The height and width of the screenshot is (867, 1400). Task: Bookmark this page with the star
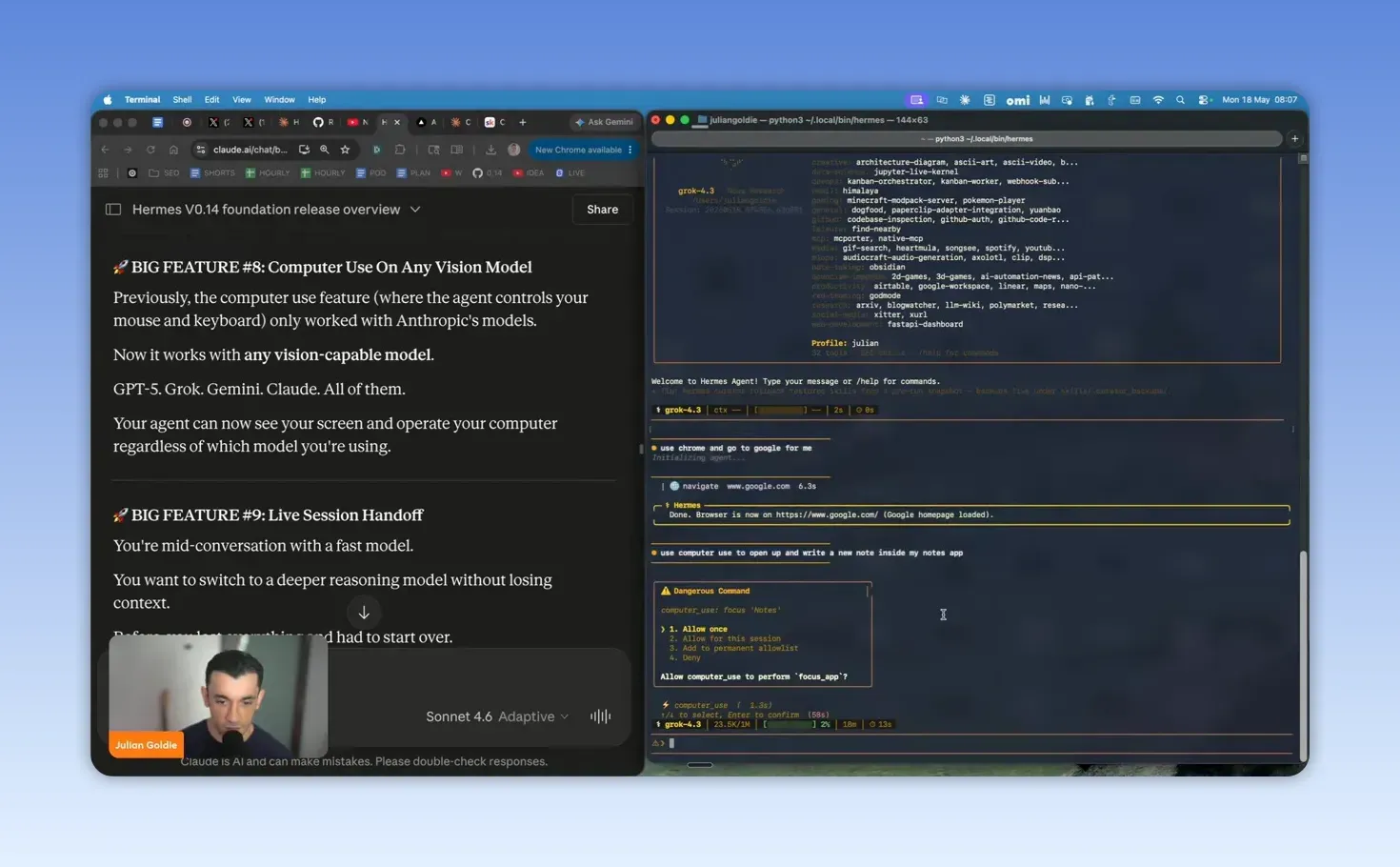pos(345,150)
